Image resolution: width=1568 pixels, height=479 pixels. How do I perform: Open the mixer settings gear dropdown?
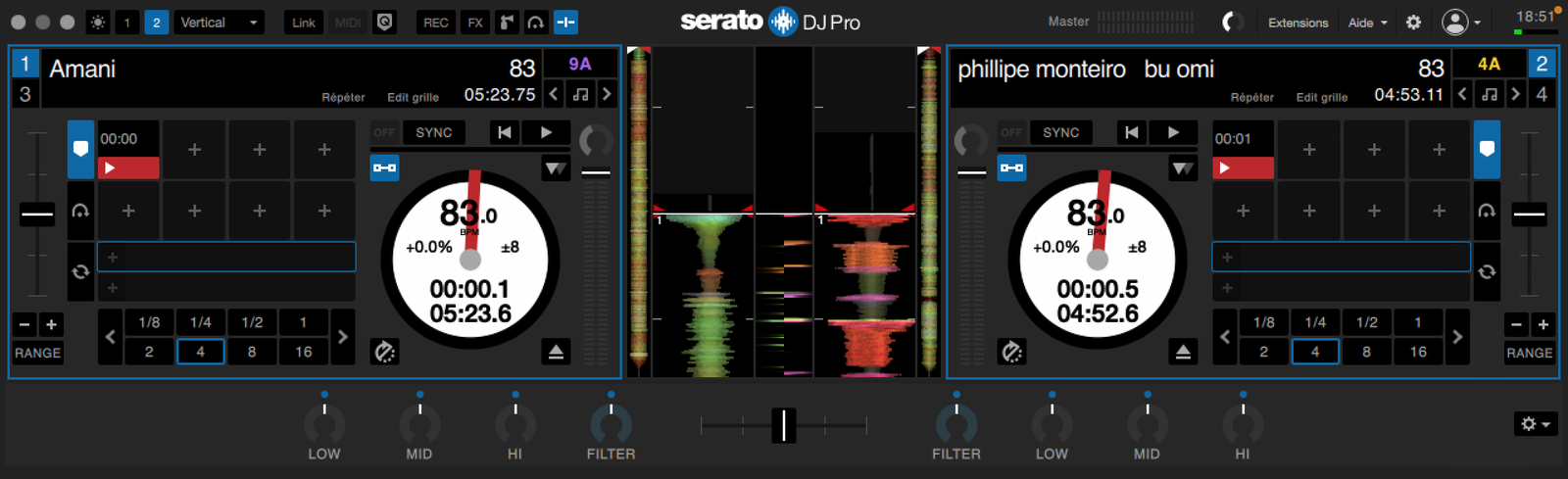point(1535,424)
